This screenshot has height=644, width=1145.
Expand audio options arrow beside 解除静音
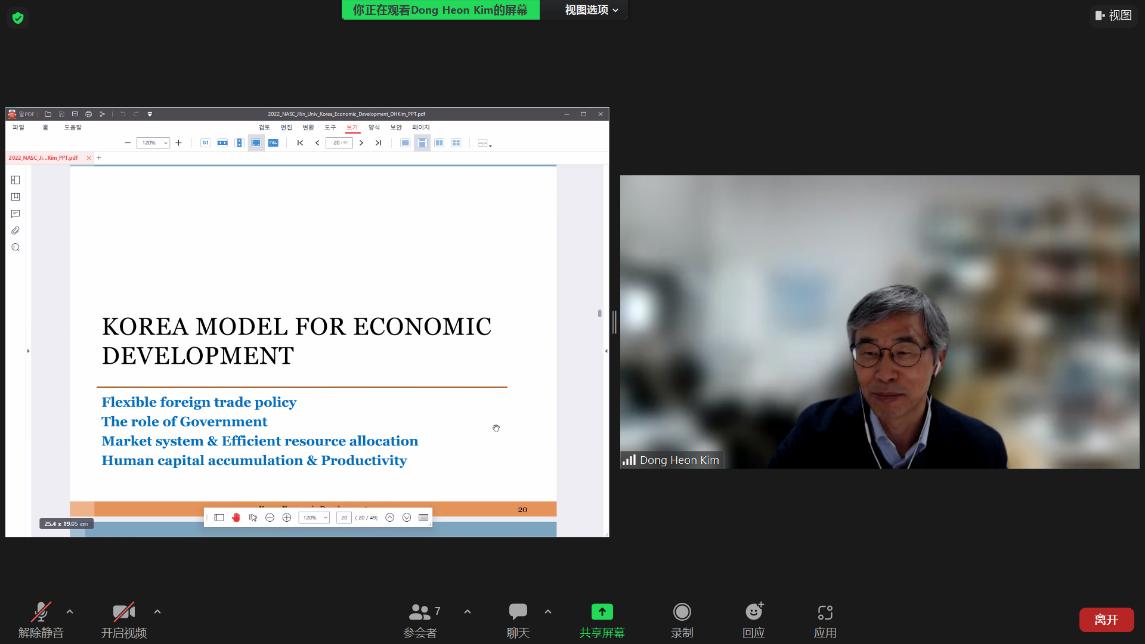tap(70, 612)
